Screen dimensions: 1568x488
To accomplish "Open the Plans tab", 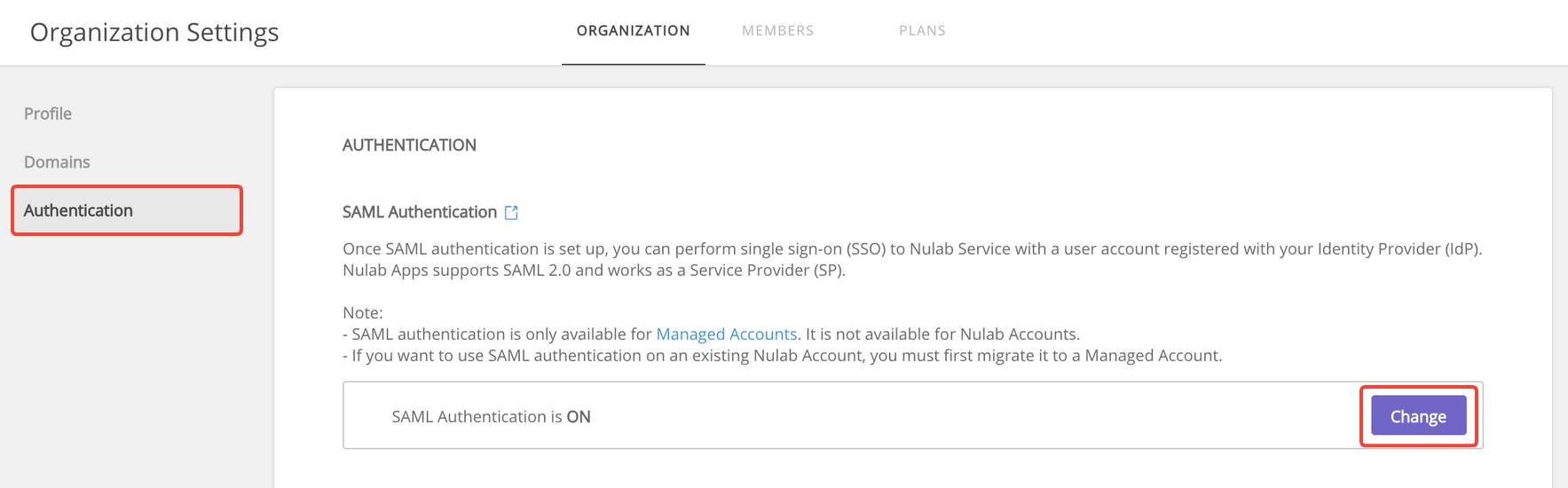I will [922, 31].
